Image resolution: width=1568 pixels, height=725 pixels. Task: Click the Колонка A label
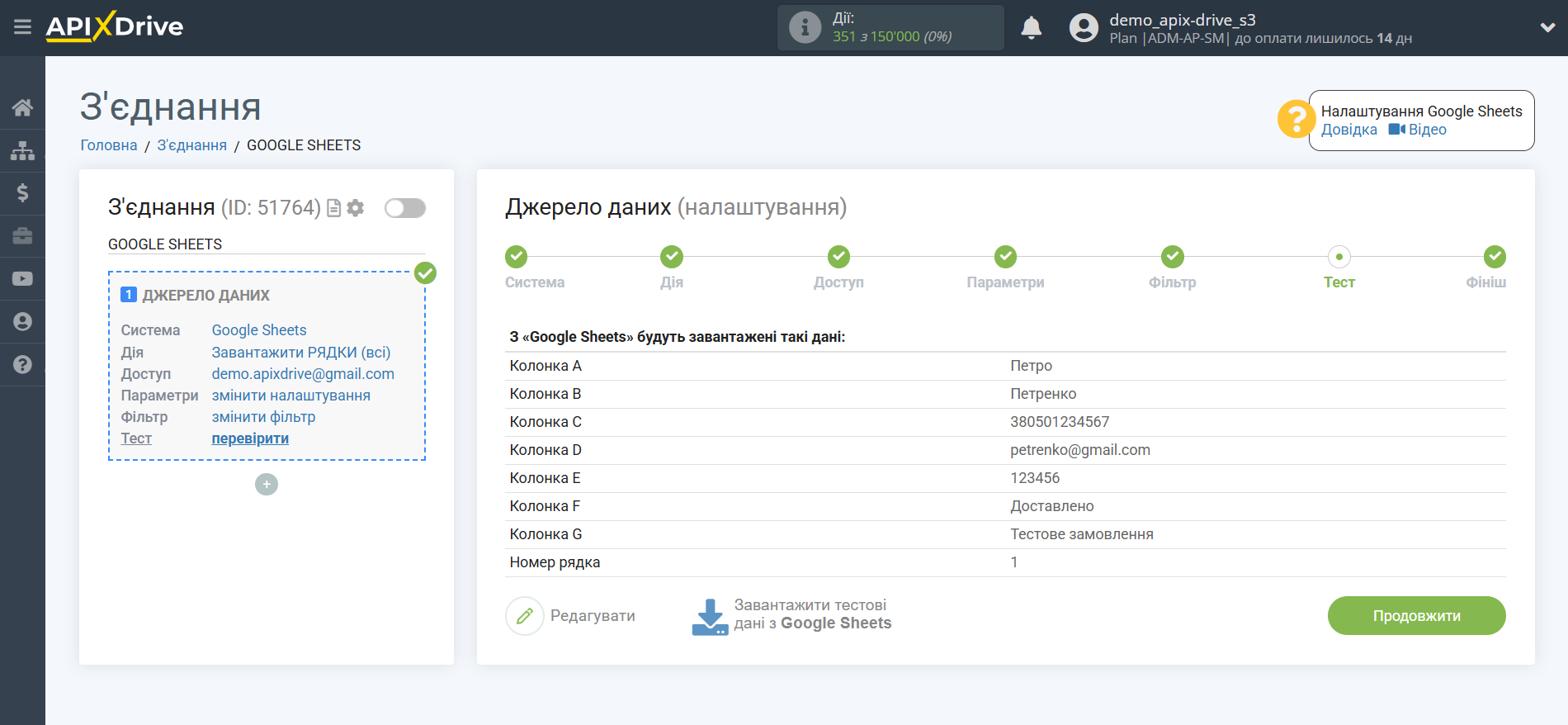point(545,366)
